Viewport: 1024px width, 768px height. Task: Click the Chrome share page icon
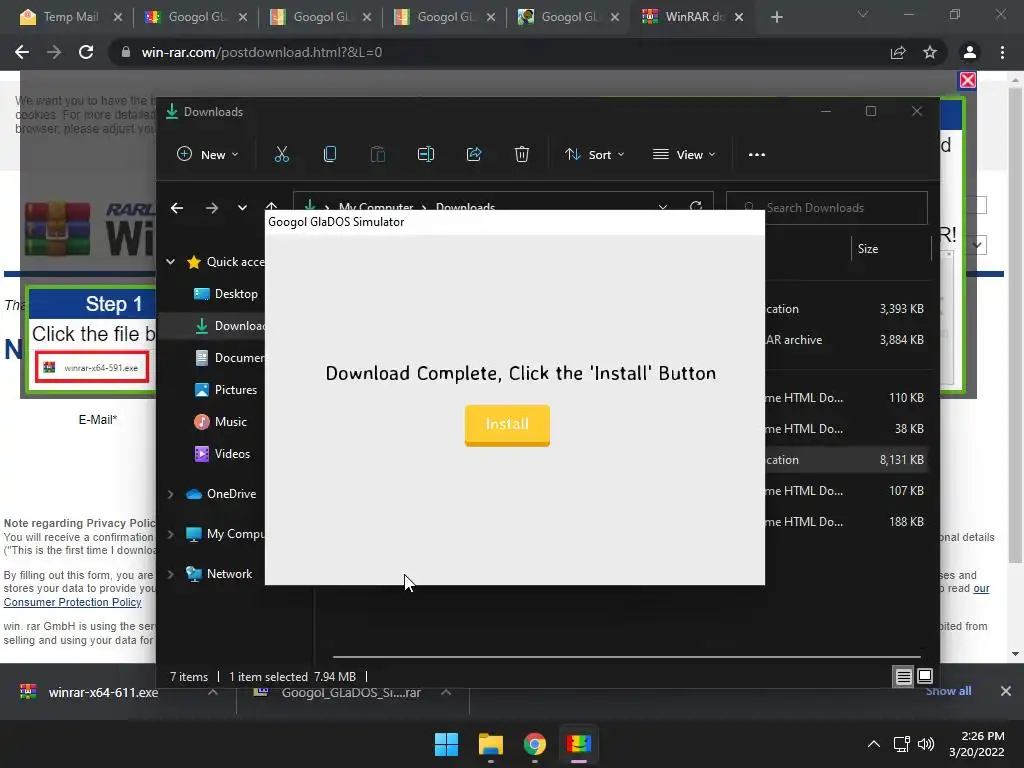point(898,52)
